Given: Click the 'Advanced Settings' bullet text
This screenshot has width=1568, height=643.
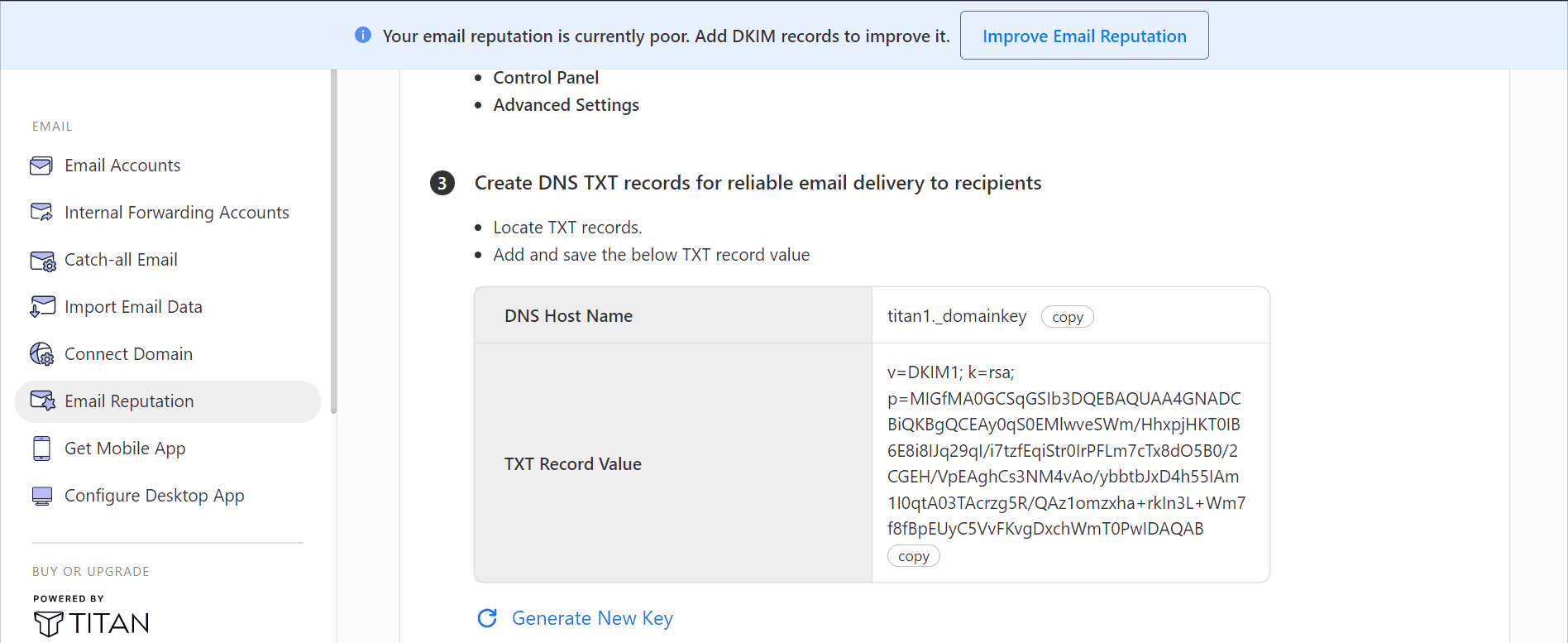Looking at the screenshot, I should [566, 105].
